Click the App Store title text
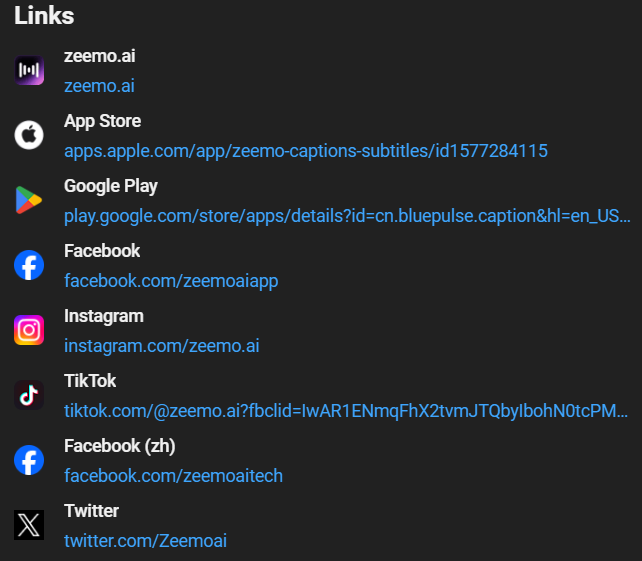This screenshot has height=561, width=642. 102,121
